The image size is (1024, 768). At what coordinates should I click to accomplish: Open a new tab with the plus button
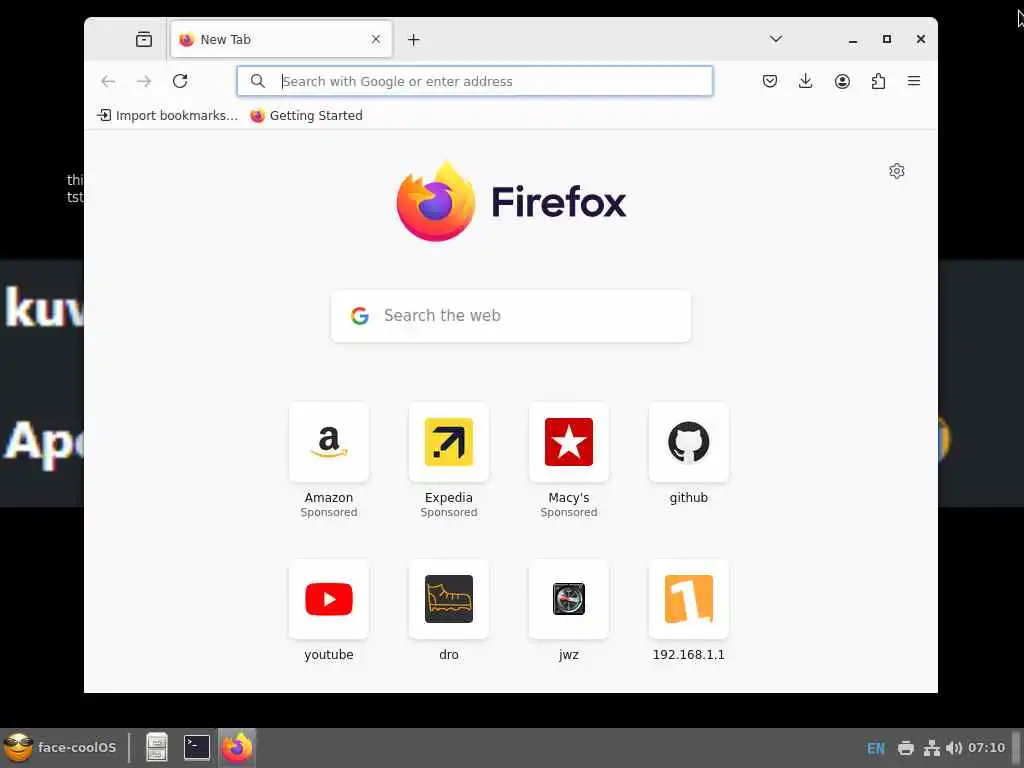(413, 40)
